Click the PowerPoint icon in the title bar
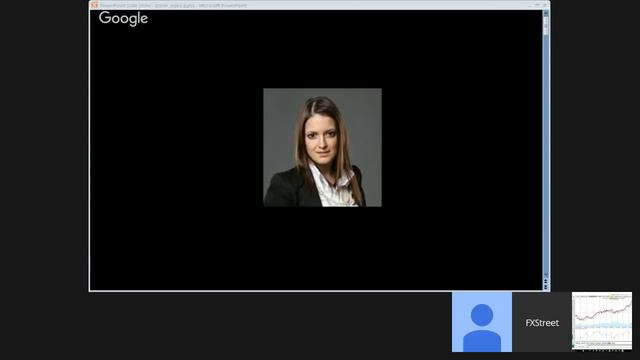This screenshot has width=640, height=360. pyautogui.click(x=95, y=5)
